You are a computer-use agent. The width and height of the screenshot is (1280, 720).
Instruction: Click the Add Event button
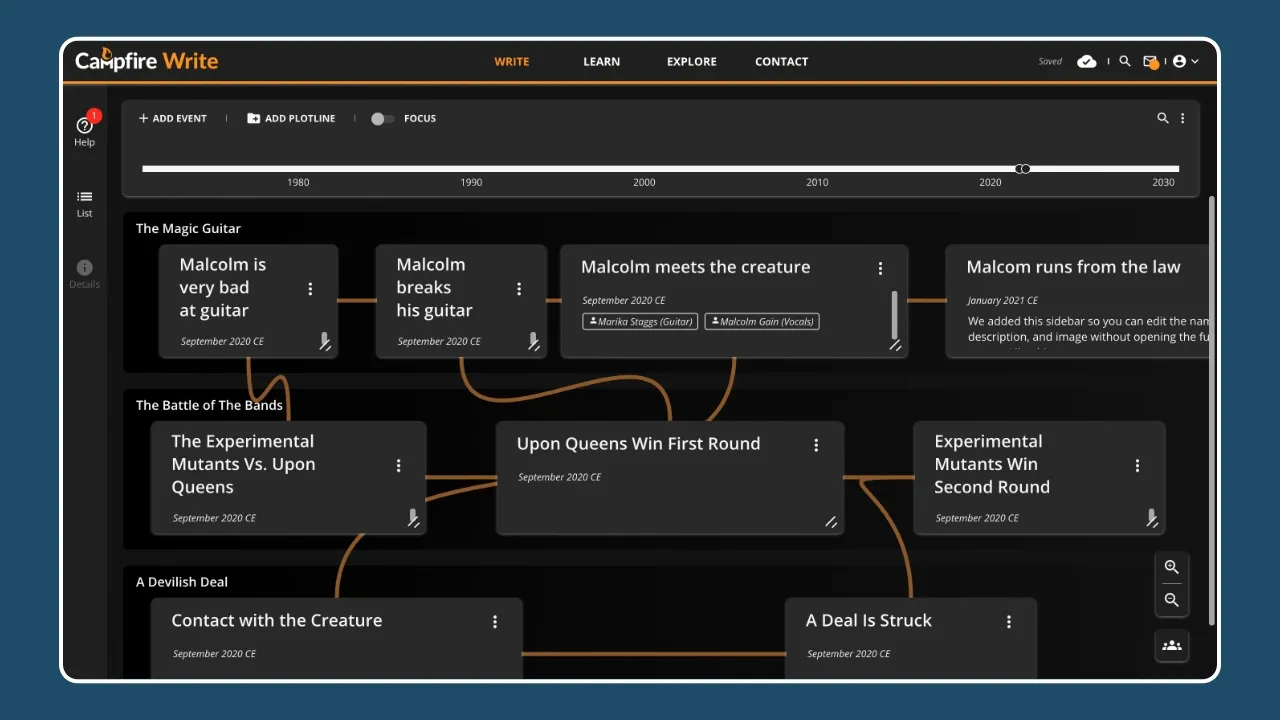point(173,119)
